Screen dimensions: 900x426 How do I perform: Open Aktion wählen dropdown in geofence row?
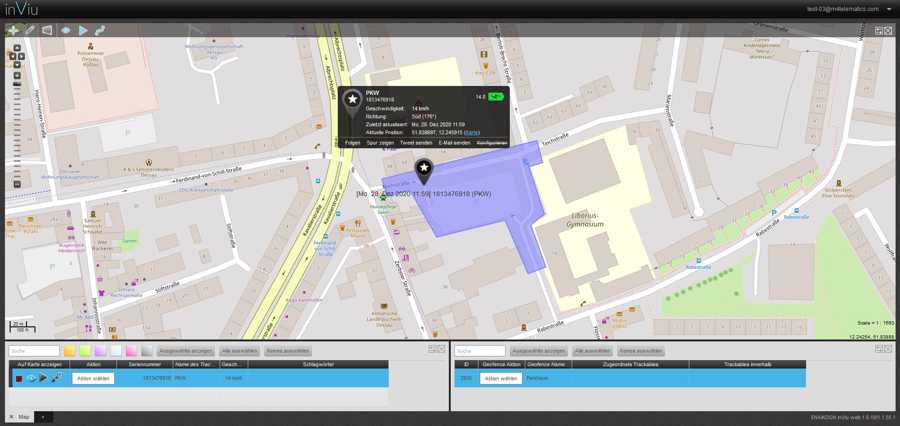click(501, 378)
